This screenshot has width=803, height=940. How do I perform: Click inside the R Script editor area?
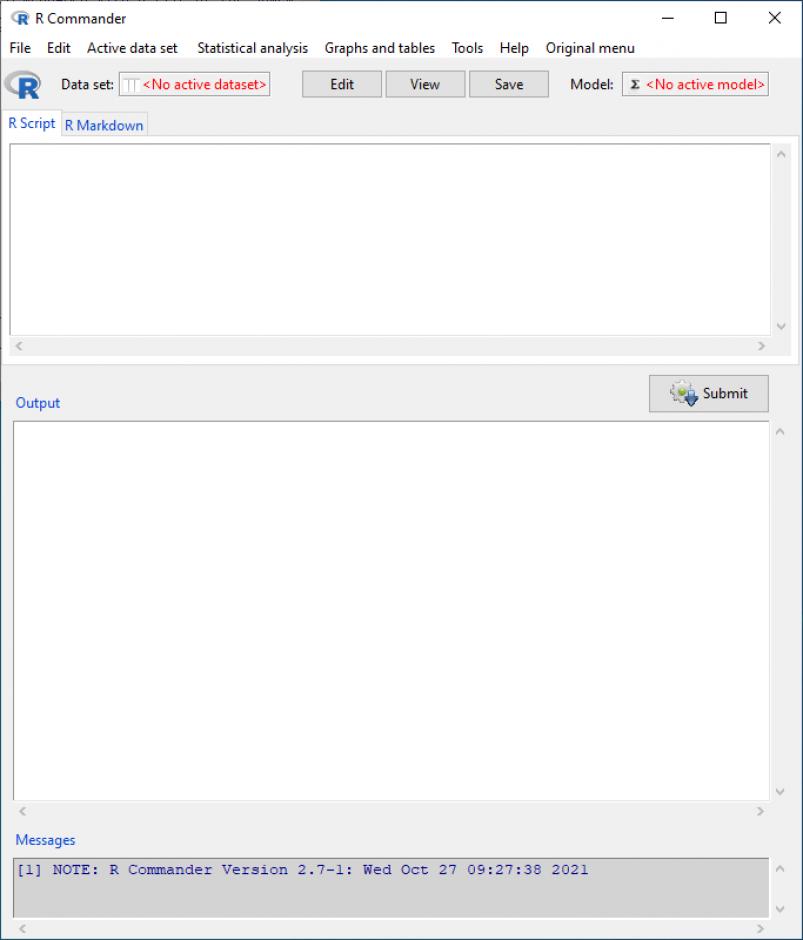tap(390, 238)
